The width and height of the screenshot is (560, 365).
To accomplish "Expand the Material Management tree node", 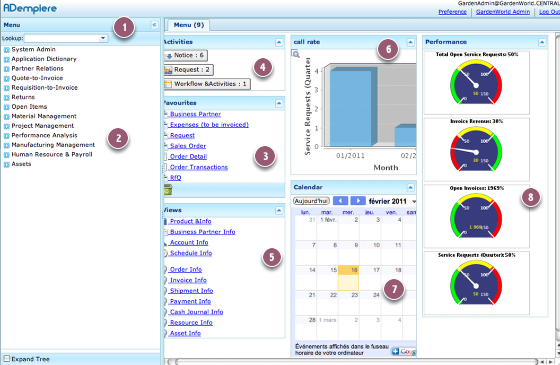I will coord(6,116).
